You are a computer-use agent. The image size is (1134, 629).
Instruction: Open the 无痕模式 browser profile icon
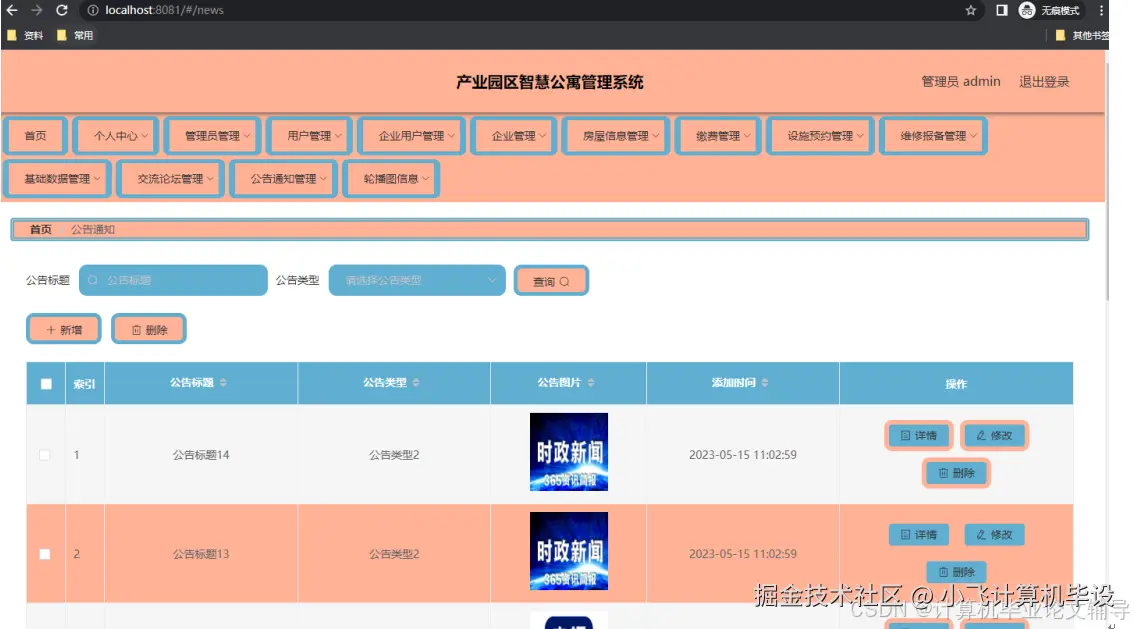(1027, 11)
